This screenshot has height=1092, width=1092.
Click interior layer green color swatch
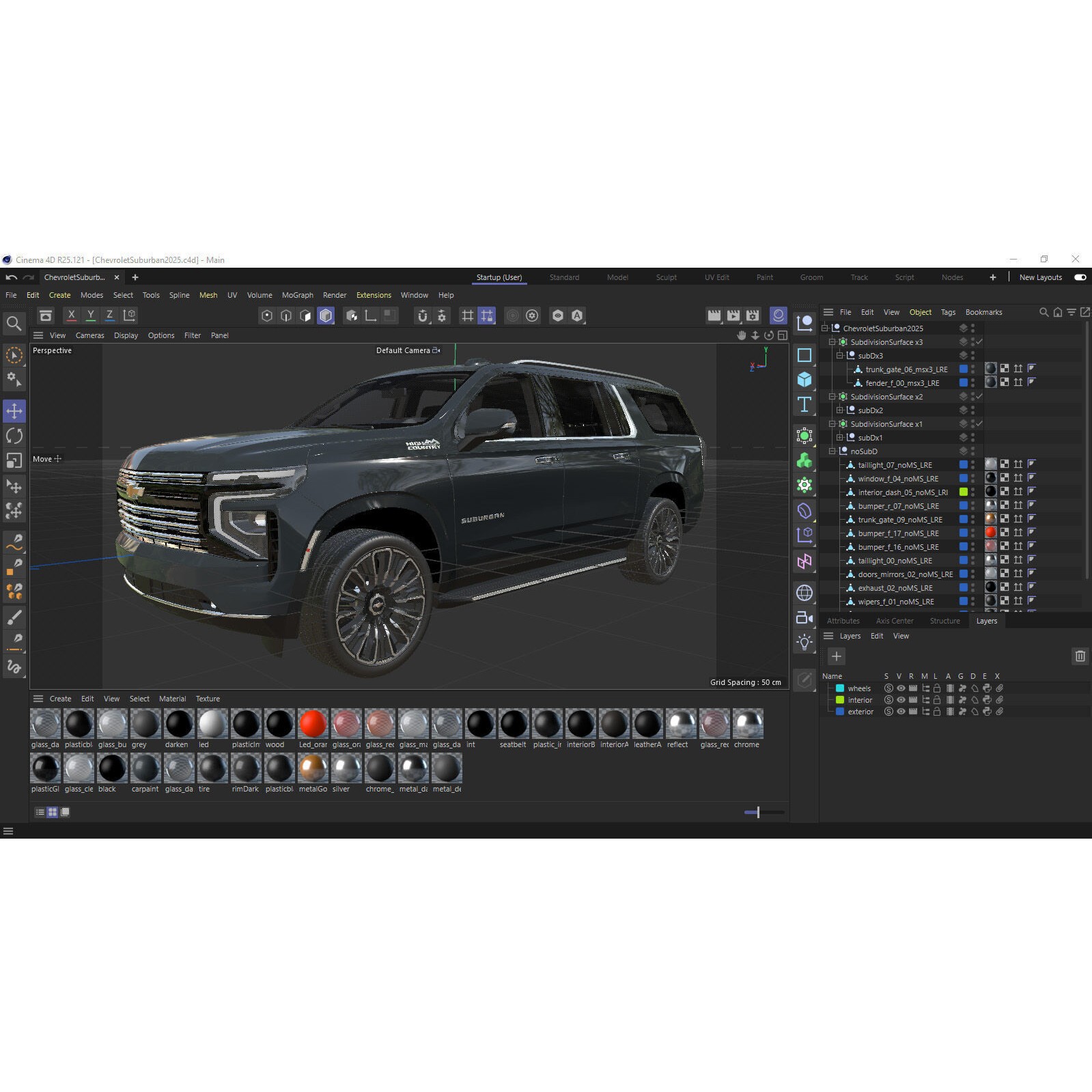point(840,700)
